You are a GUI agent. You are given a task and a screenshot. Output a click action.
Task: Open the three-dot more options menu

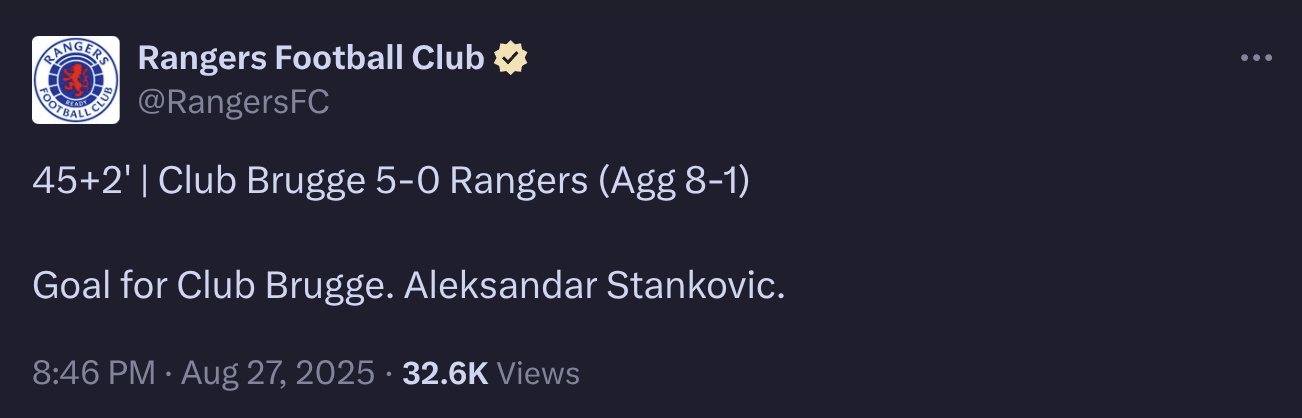(1256, 58)
